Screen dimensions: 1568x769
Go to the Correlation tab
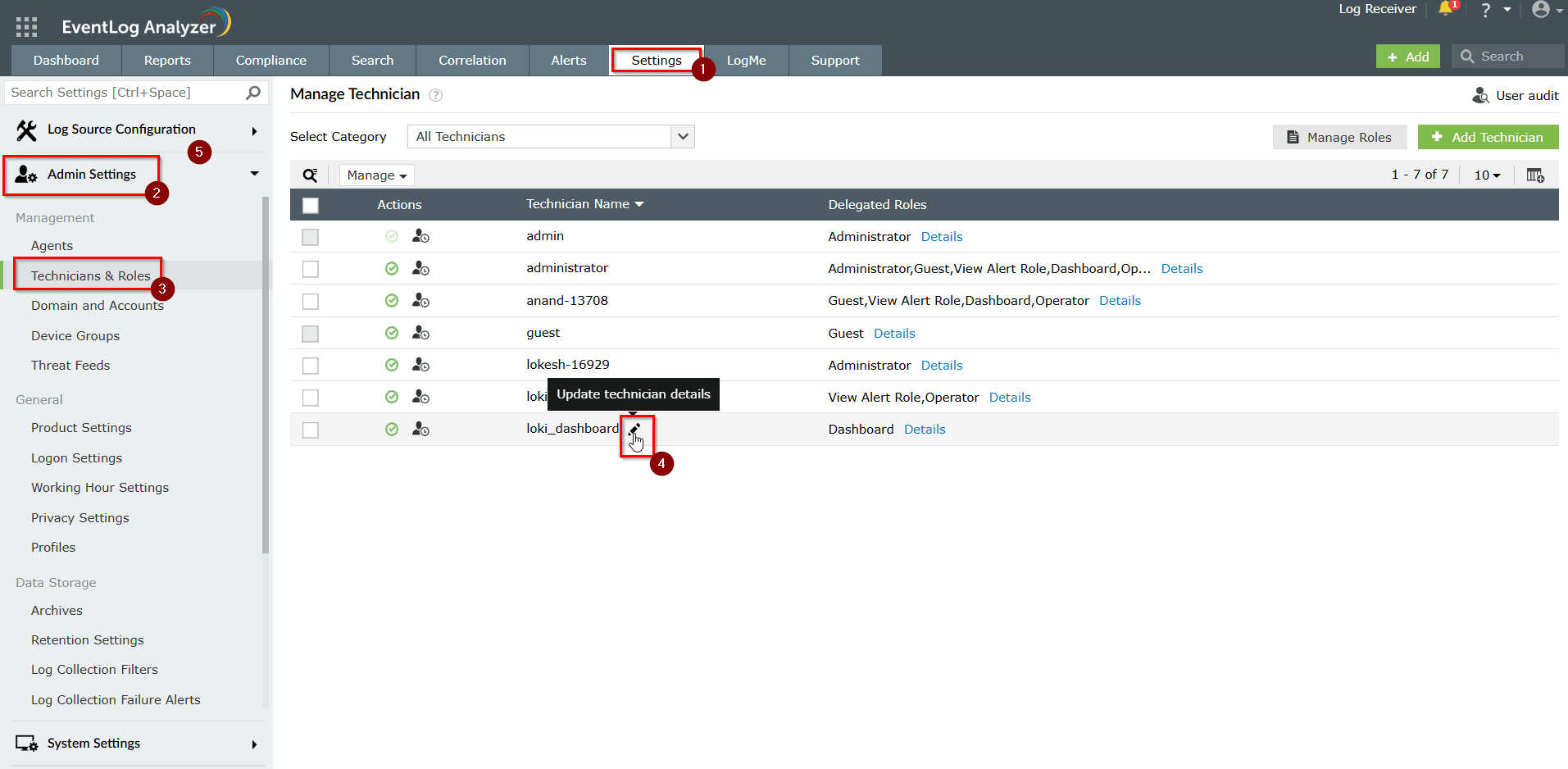pos(472,61)
